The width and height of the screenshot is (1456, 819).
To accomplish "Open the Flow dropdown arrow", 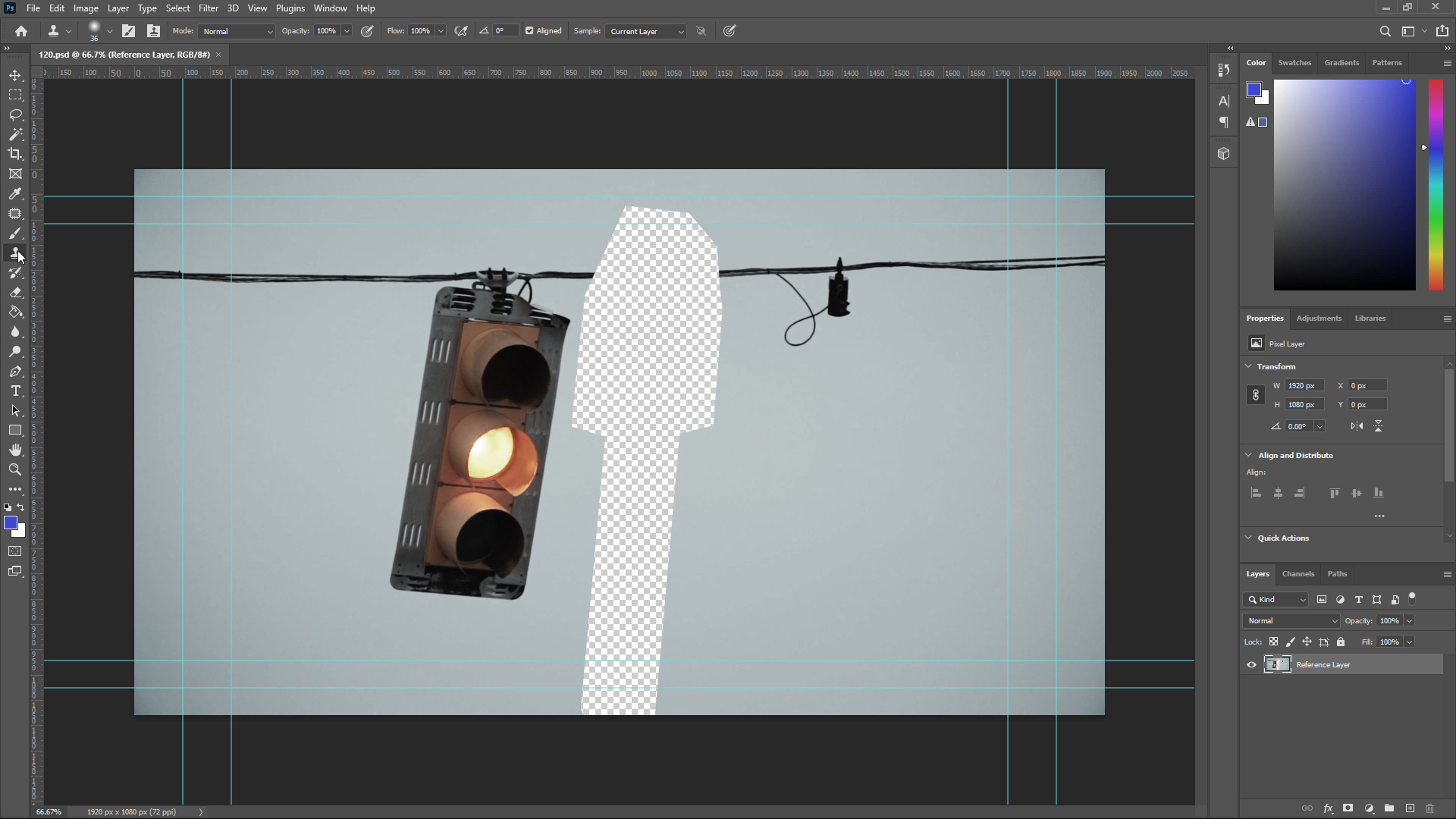I will pos(441,31).
